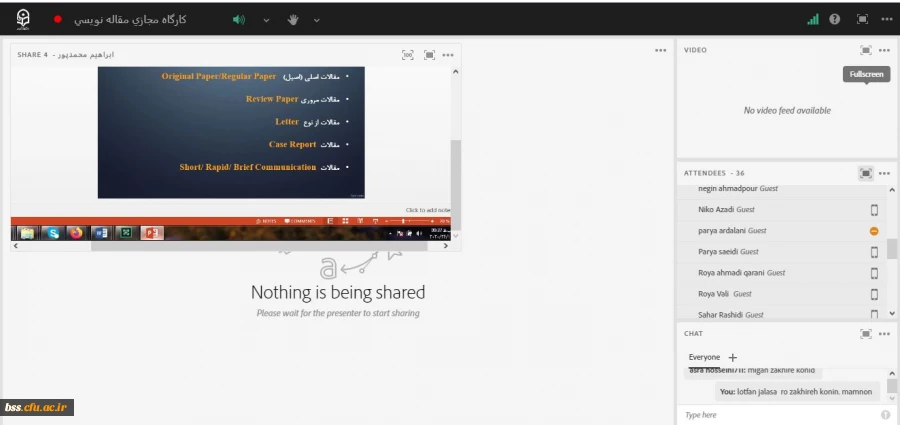This screenshot has height=425, width=900.
Task: Maximize the Attendees pod
Action: click(x=866, y=173)
